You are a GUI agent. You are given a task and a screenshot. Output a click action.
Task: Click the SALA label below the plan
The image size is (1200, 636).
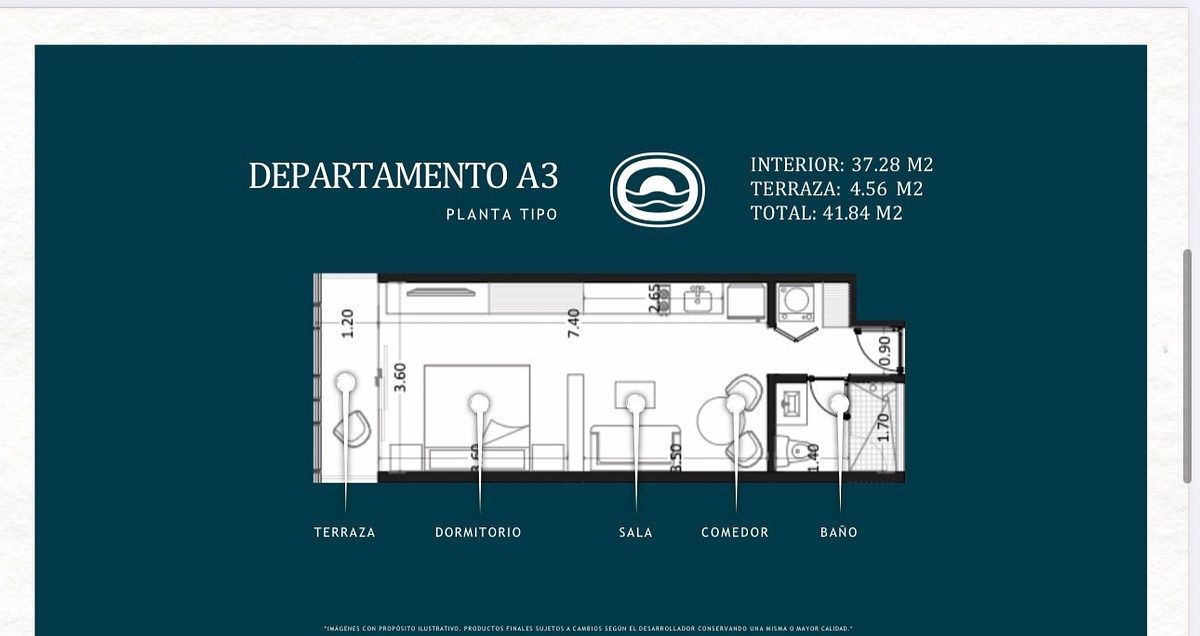coord(636,533)
